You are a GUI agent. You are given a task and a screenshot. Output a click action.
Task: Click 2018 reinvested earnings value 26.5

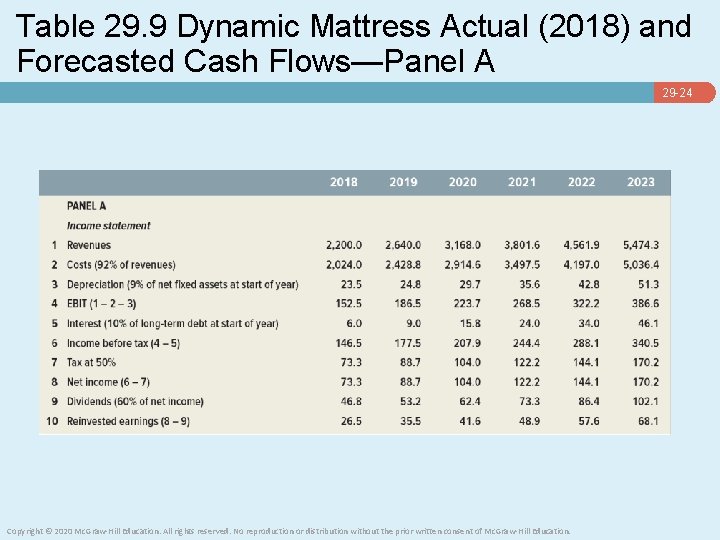351,421
